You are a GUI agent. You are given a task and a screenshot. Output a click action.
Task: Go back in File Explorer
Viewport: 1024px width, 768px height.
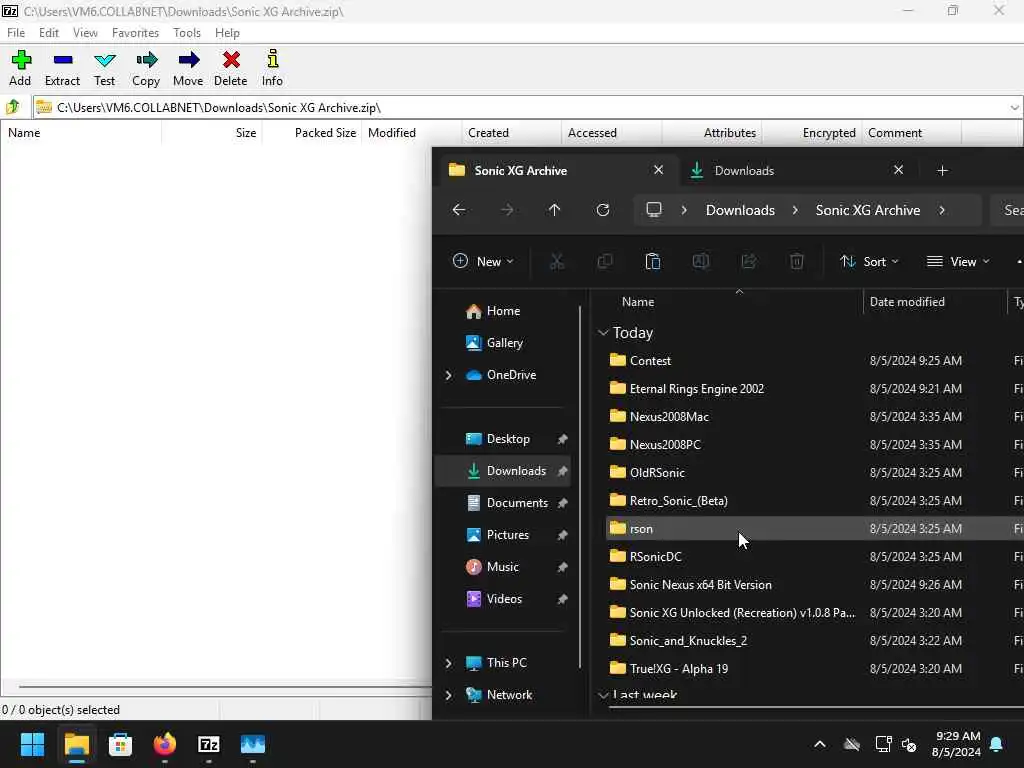point(459,210)
